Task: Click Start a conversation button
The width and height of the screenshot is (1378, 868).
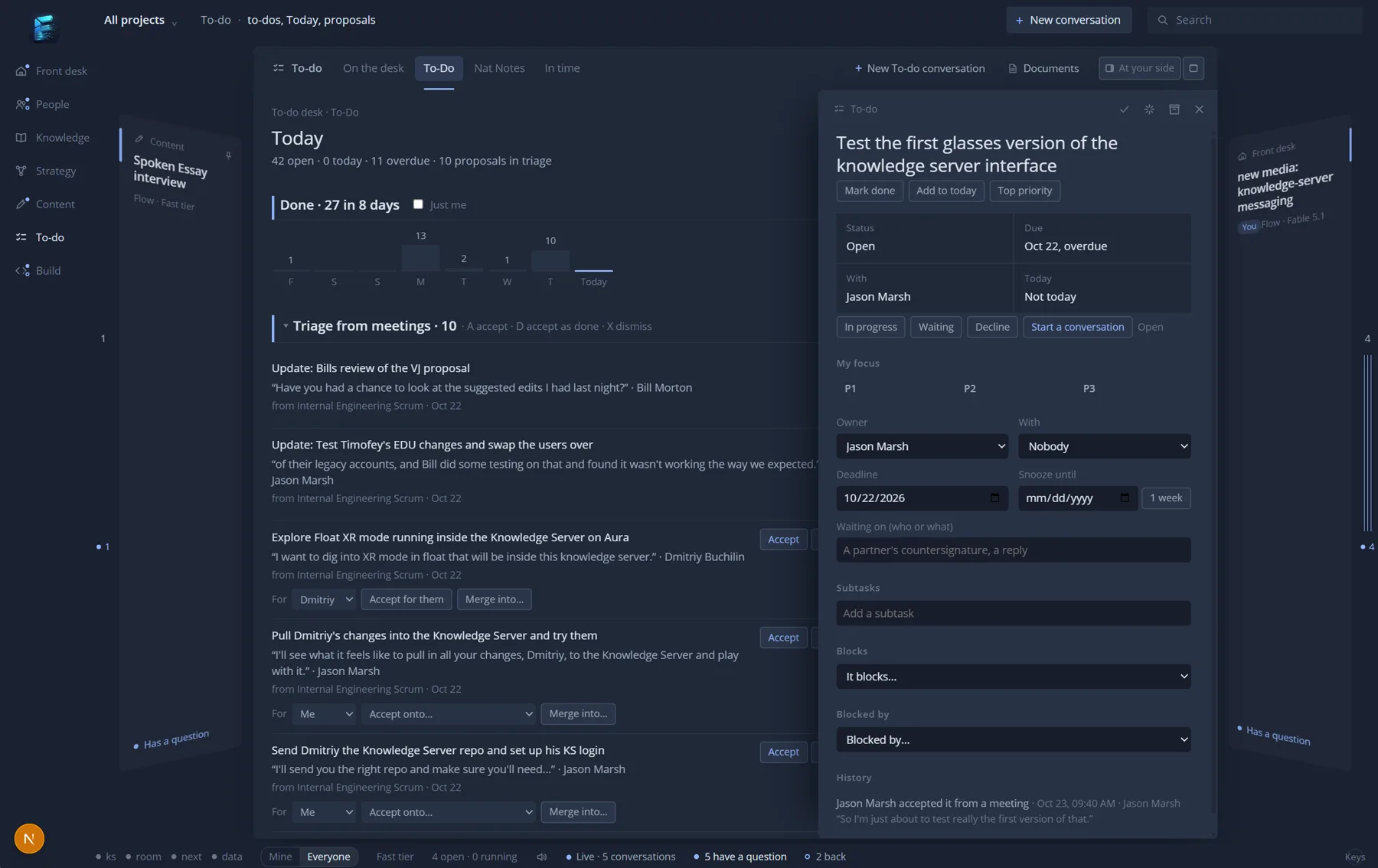Action: (x=1077, y=327)
